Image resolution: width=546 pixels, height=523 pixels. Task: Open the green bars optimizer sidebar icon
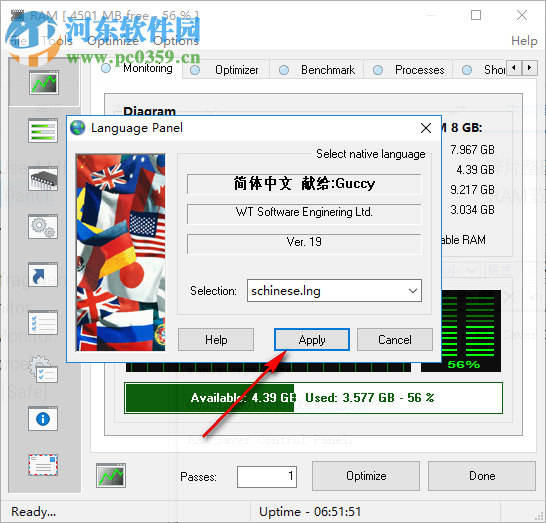pyautogui.click(x=43, y=131)
